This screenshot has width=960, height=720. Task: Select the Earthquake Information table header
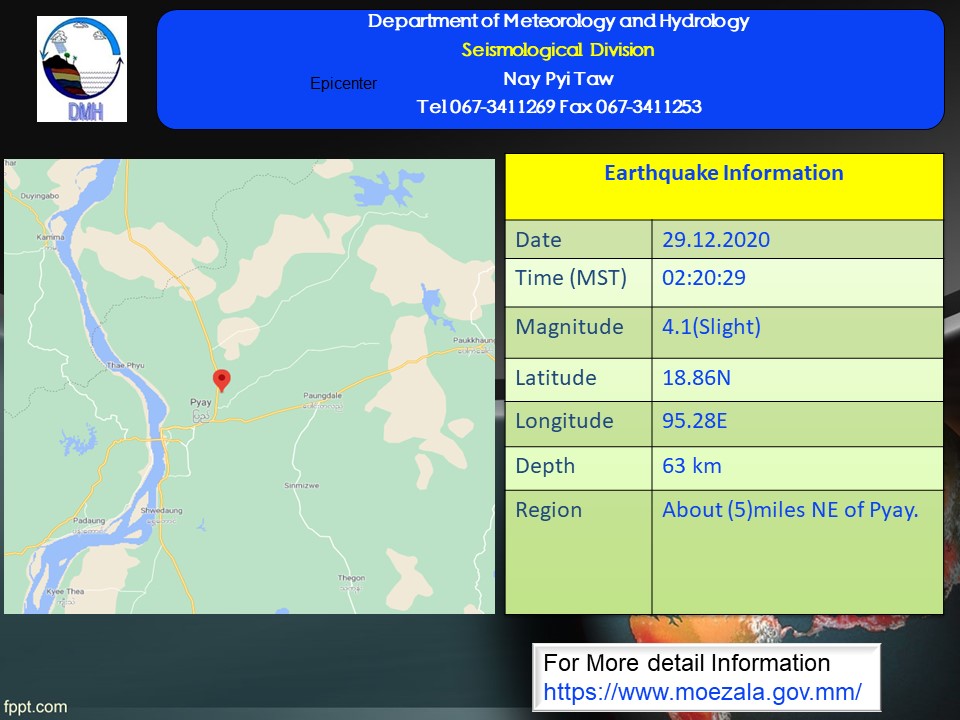pyautogui.click(x=723, y=173)
